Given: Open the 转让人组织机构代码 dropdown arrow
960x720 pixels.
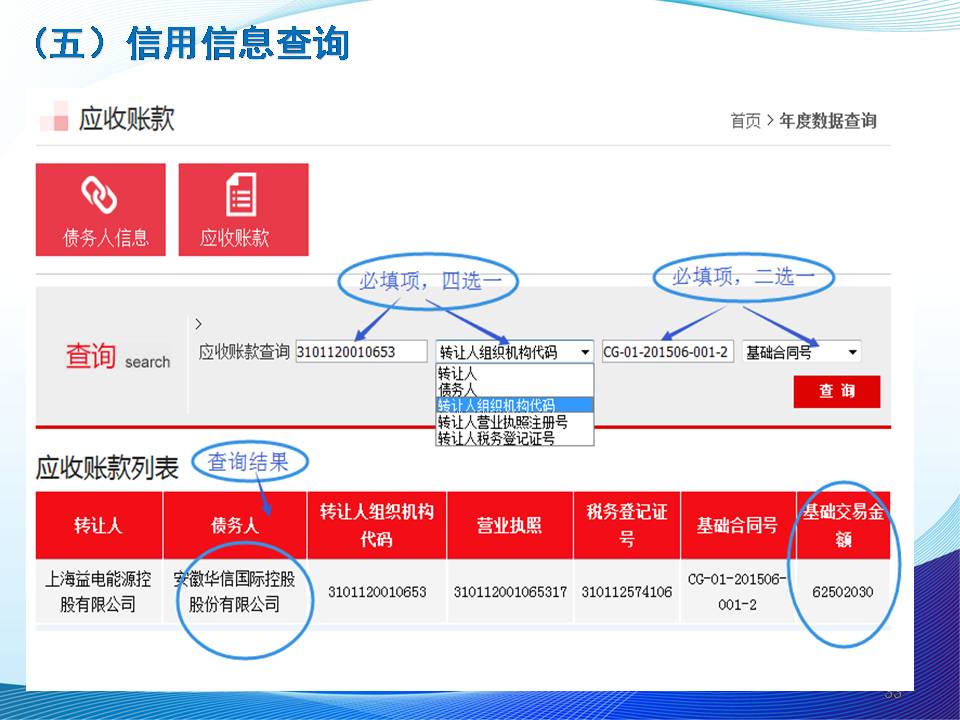Looking at the screenshot, I should (x=584, y=352).
